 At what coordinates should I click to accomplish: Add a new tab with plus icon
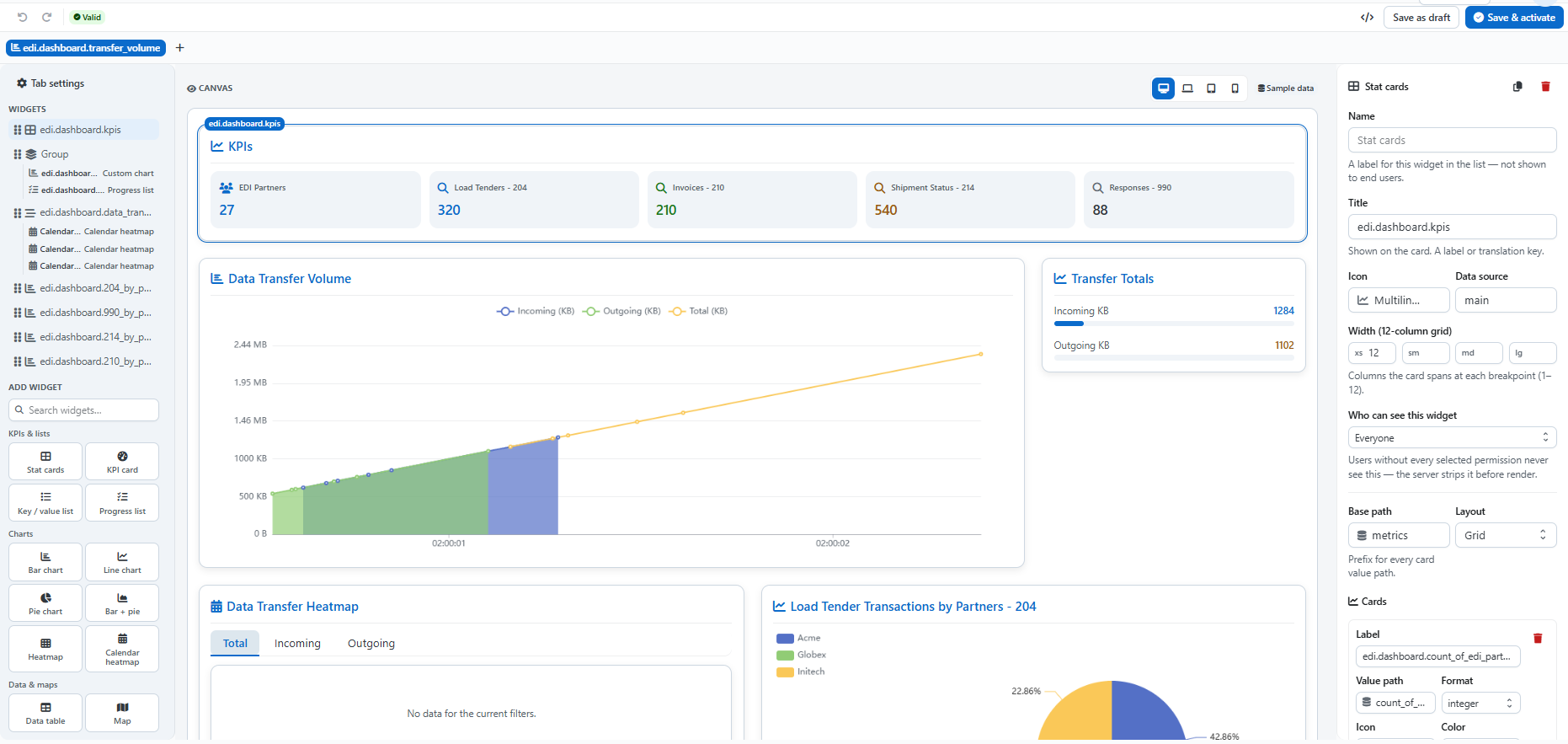[179, 48]
